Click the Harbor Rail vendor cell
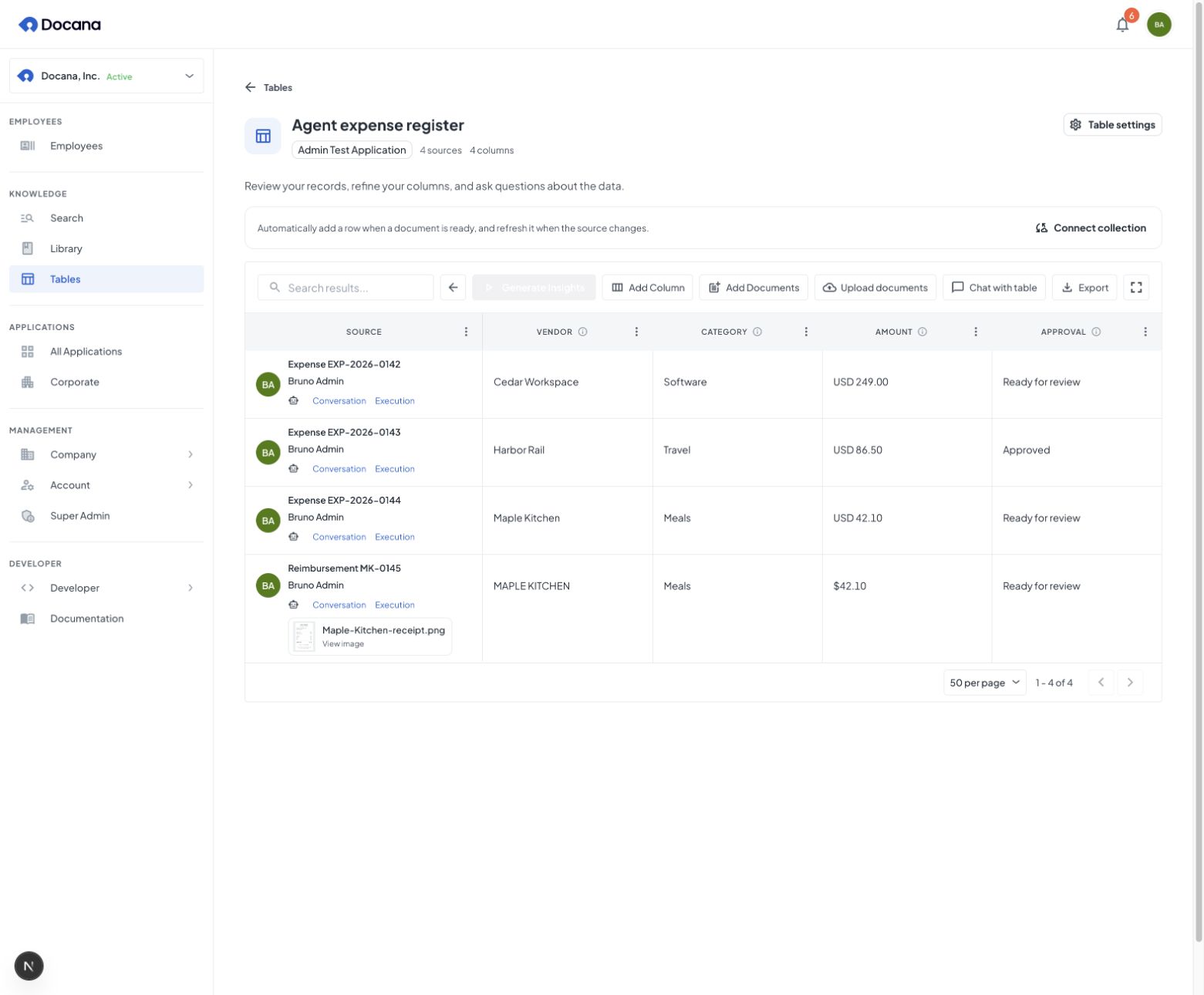This screenshot has width=1204, height=995. pos(568,453)
